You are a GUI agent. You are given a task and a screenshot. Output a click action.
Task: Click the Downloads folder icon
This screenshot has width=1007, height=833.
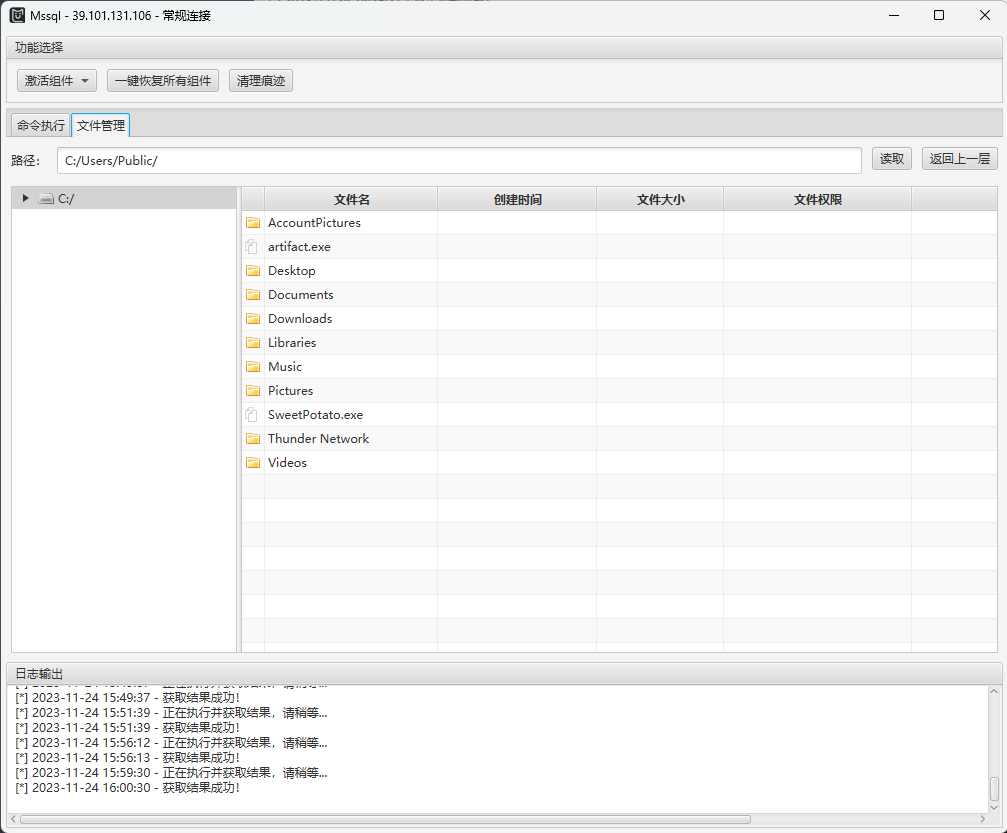(253, 319)
